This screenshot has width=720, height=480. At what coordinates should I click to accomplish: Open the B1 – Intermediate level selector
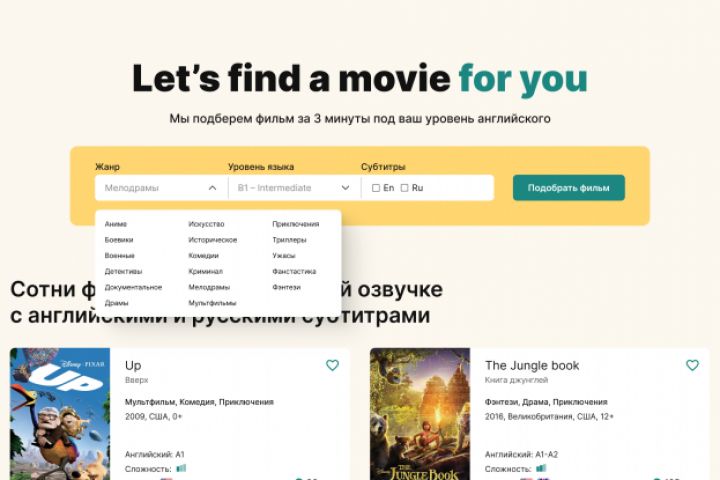294,188
